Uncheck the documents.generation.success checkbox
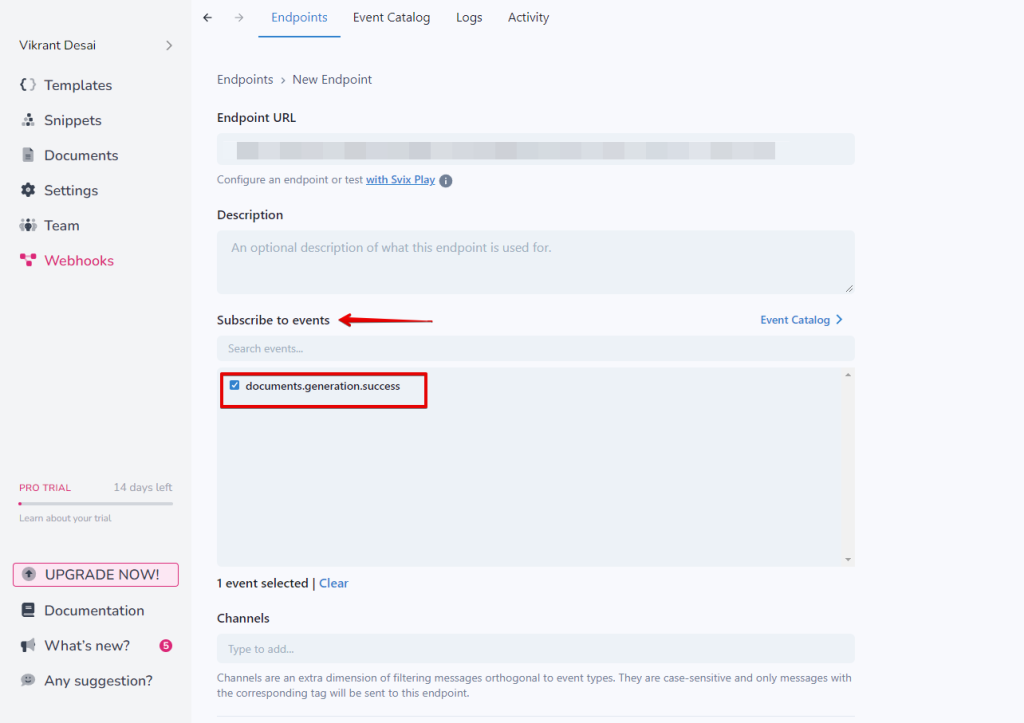1024x723 pixels. click(234, 385)
